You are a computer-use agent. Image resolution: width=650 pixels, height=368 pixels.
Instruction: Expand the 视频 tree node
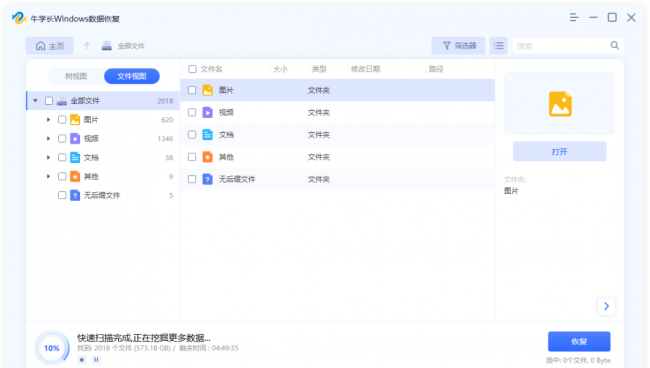49,138
